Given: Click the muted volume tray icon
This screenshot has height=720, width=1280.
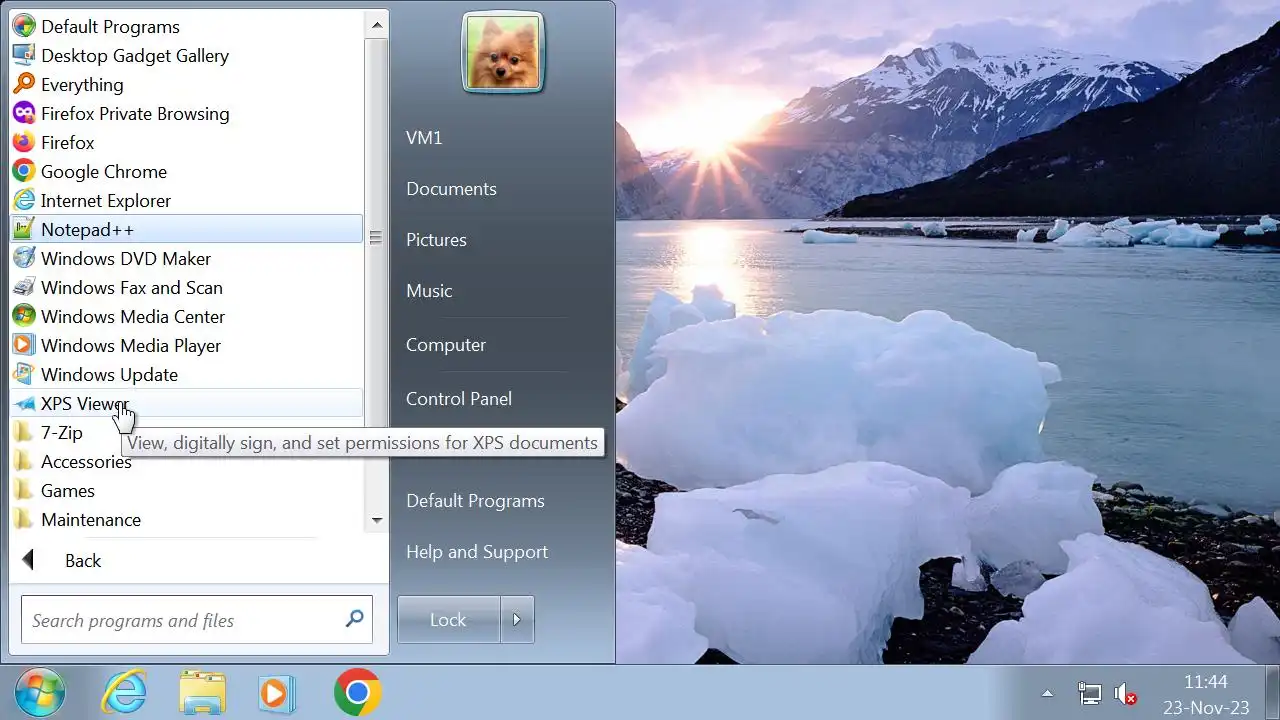Looking at the screenshot, I should point(1125,693).
